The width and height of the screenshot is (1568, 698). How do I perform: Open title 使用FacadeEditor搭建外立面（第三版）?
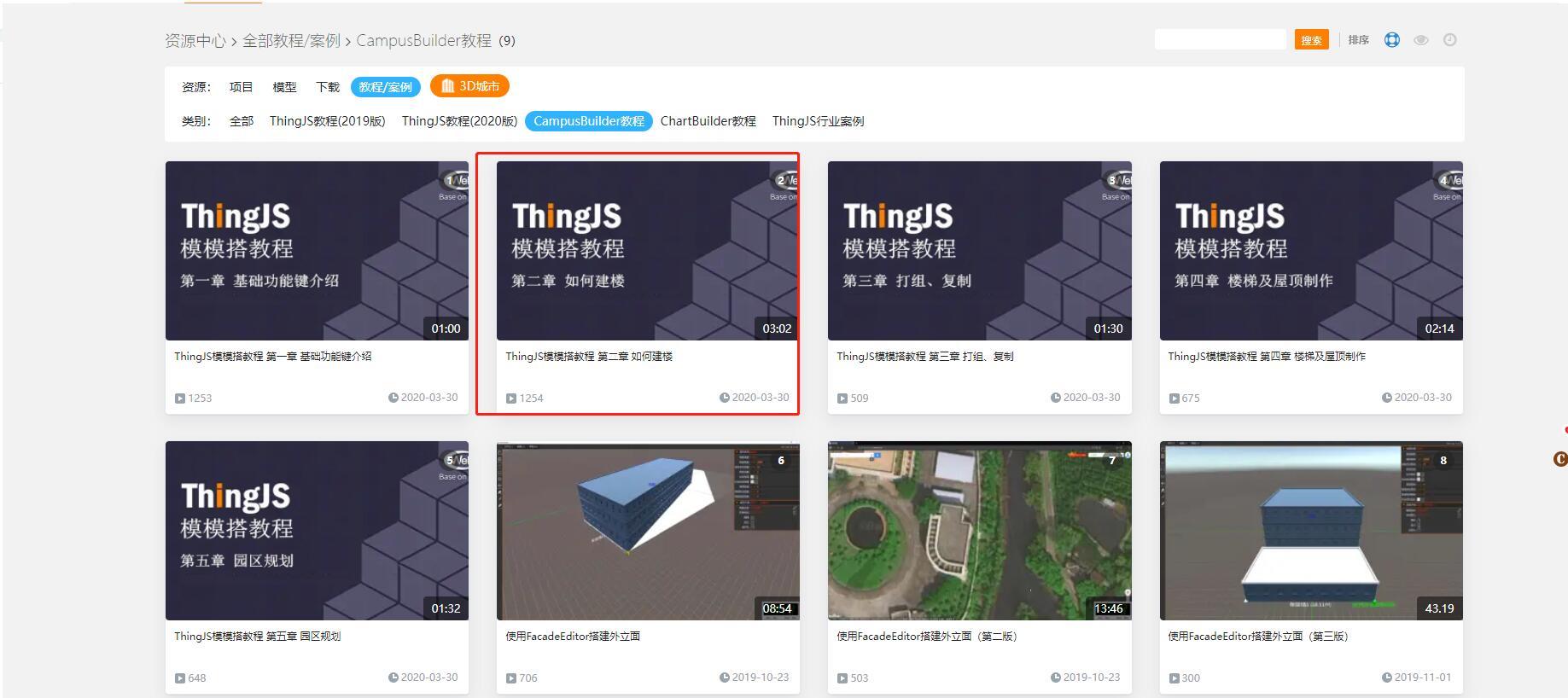[x=1258, y=637]
